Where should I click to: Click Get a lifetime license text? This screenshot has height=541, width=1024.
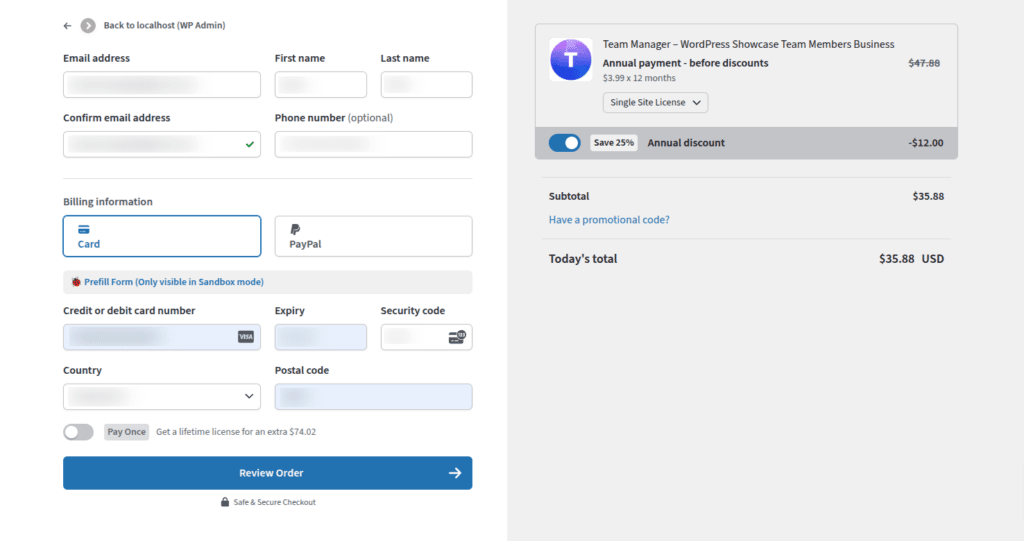(x=236, y=432)
